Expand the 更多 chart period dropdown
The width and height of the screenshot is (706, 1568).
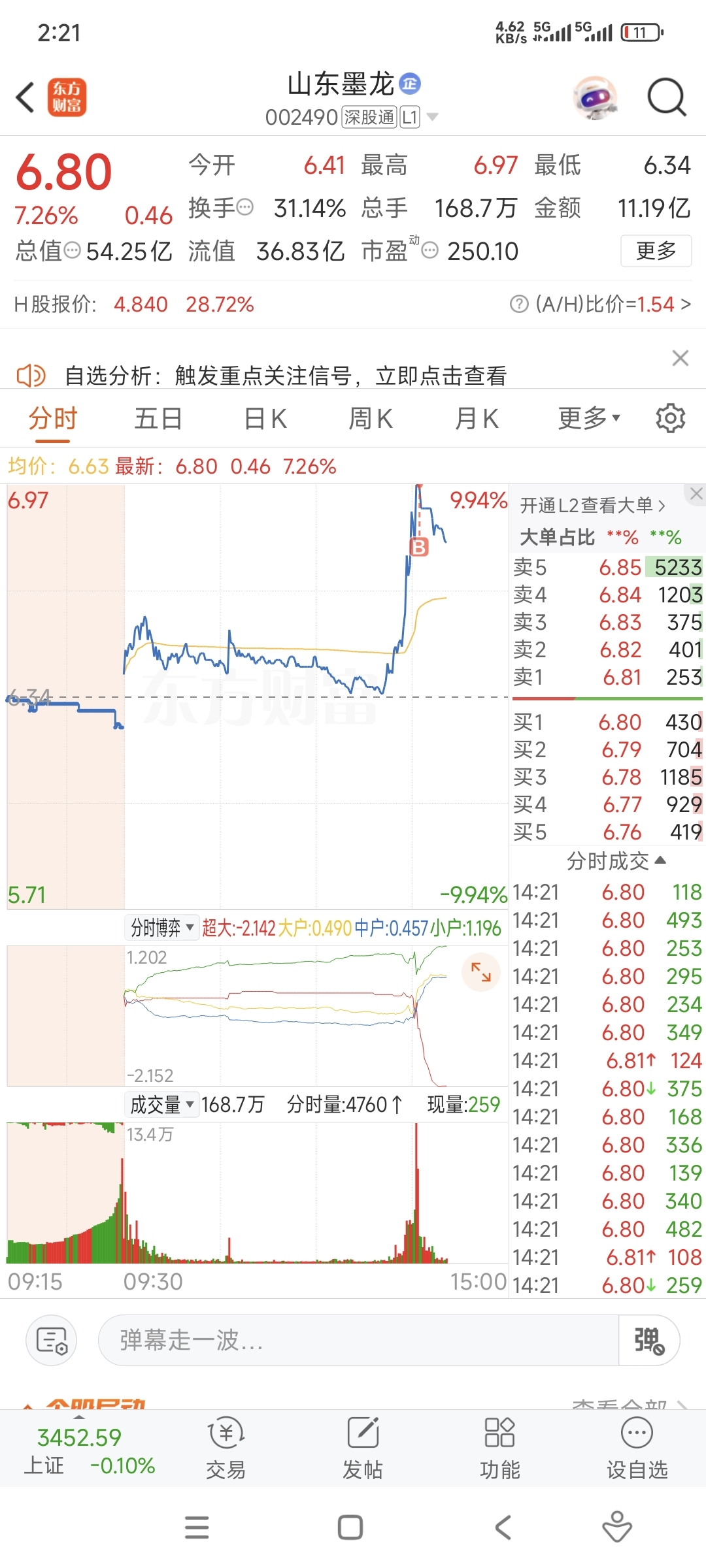[589, 418]
